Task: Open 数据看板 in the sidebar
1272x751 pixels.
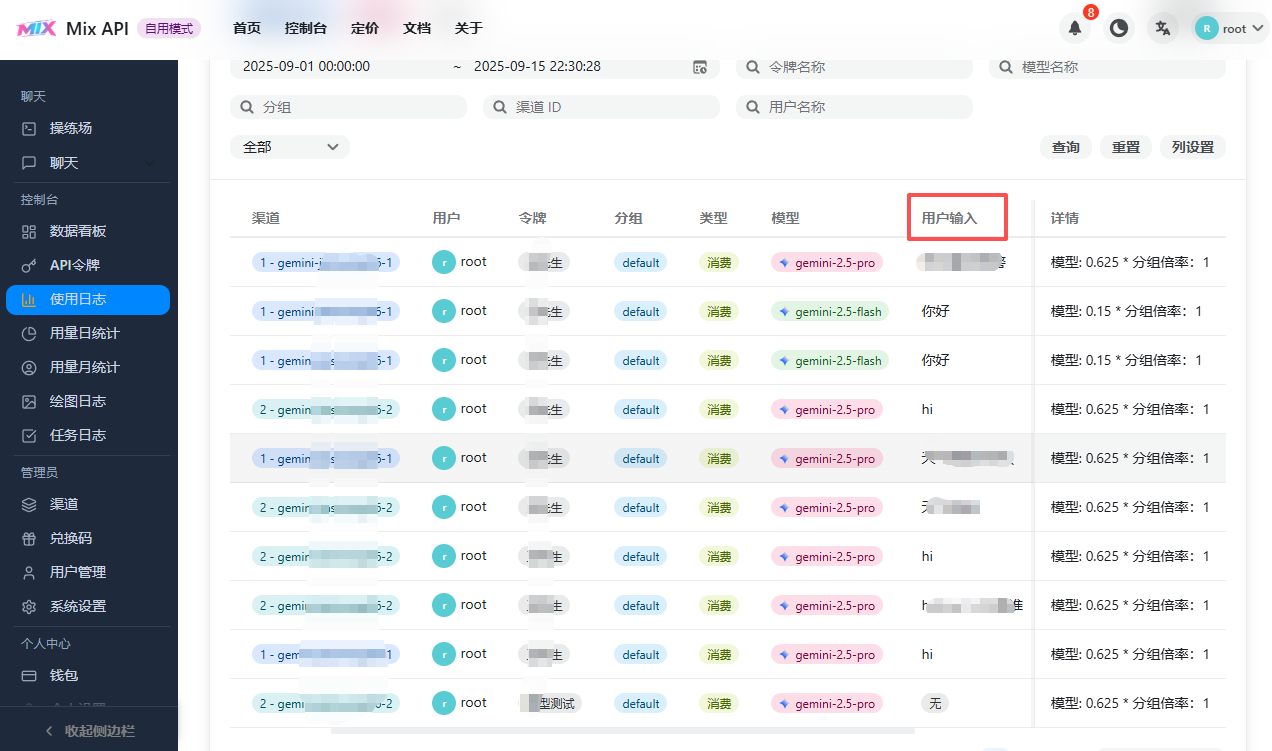Action: (x=78, y=231)
